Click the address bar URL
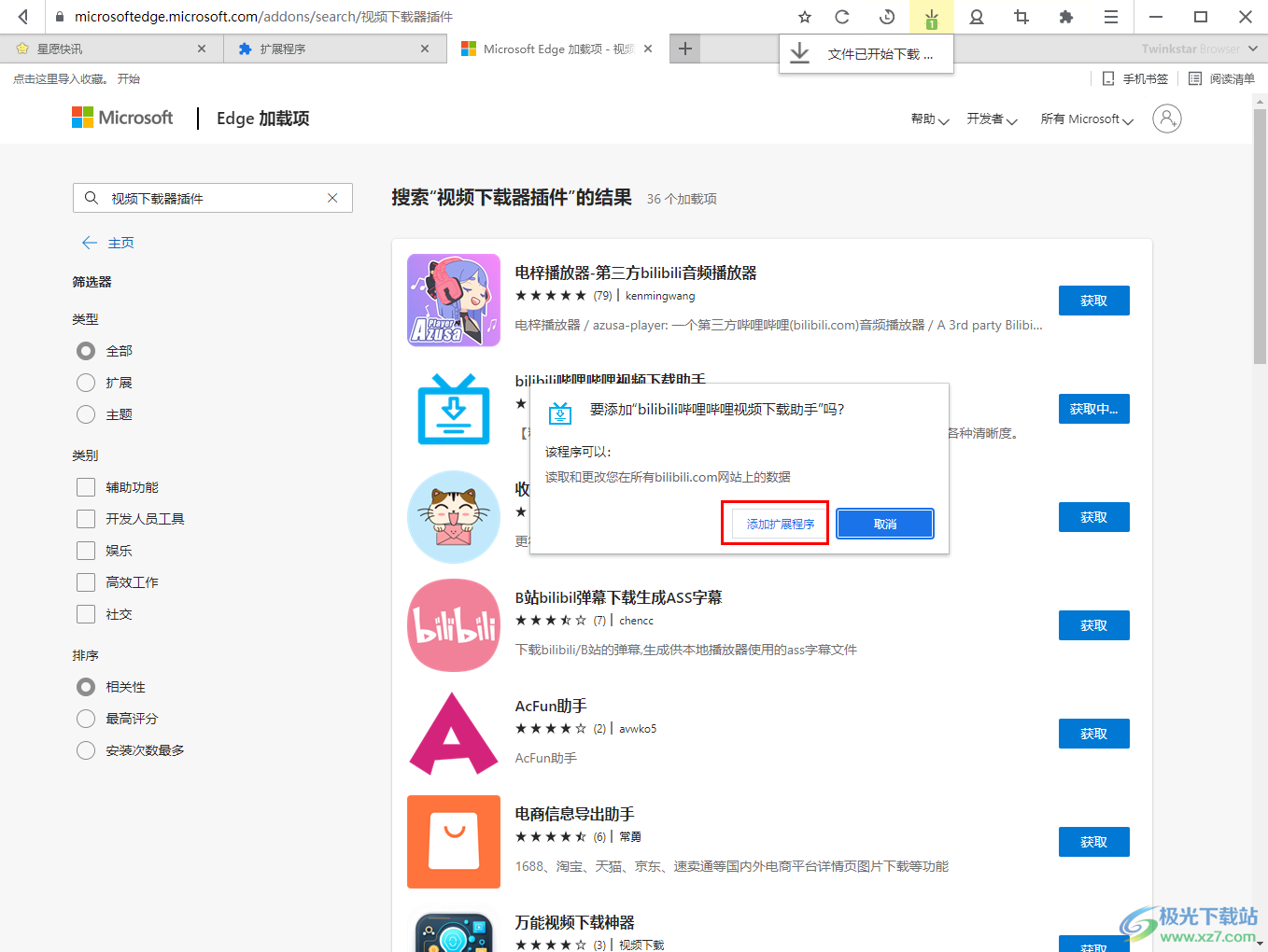Image resolution: width=1268 pixels, height=952 pixels. [264, 17]
